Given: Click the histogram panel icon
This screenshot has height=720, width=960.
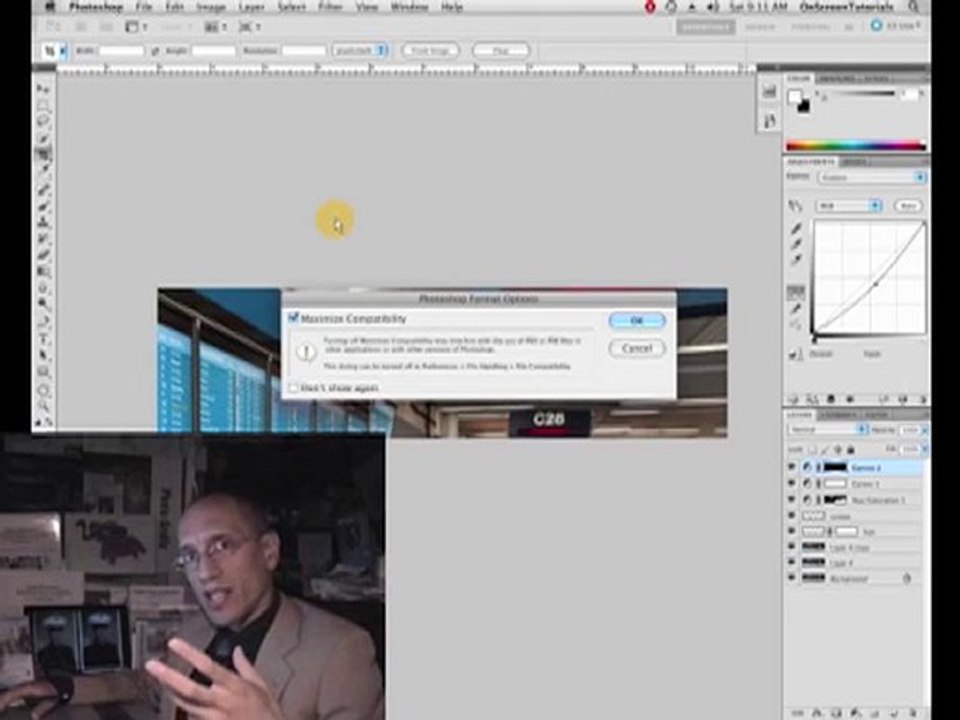Looking at the screenshot, I should click(x=770, y=92).
